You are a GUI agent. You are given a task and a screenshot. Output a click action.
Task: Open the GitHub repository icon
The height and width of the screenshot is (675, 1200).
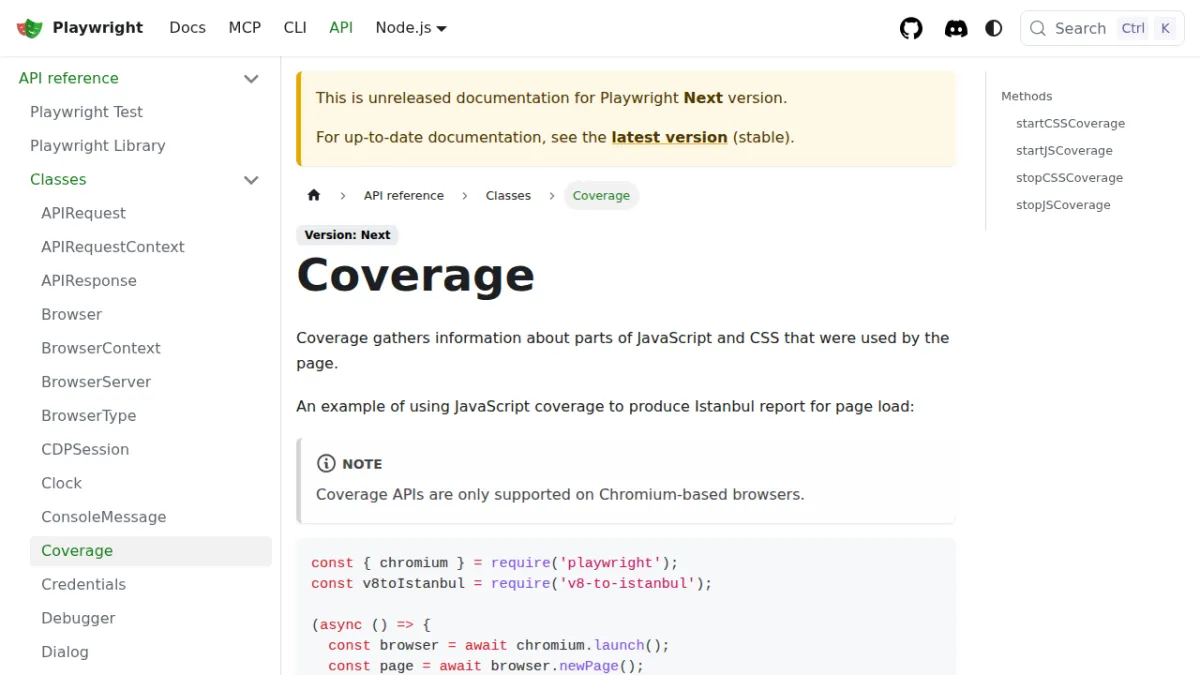click(911, 28)
